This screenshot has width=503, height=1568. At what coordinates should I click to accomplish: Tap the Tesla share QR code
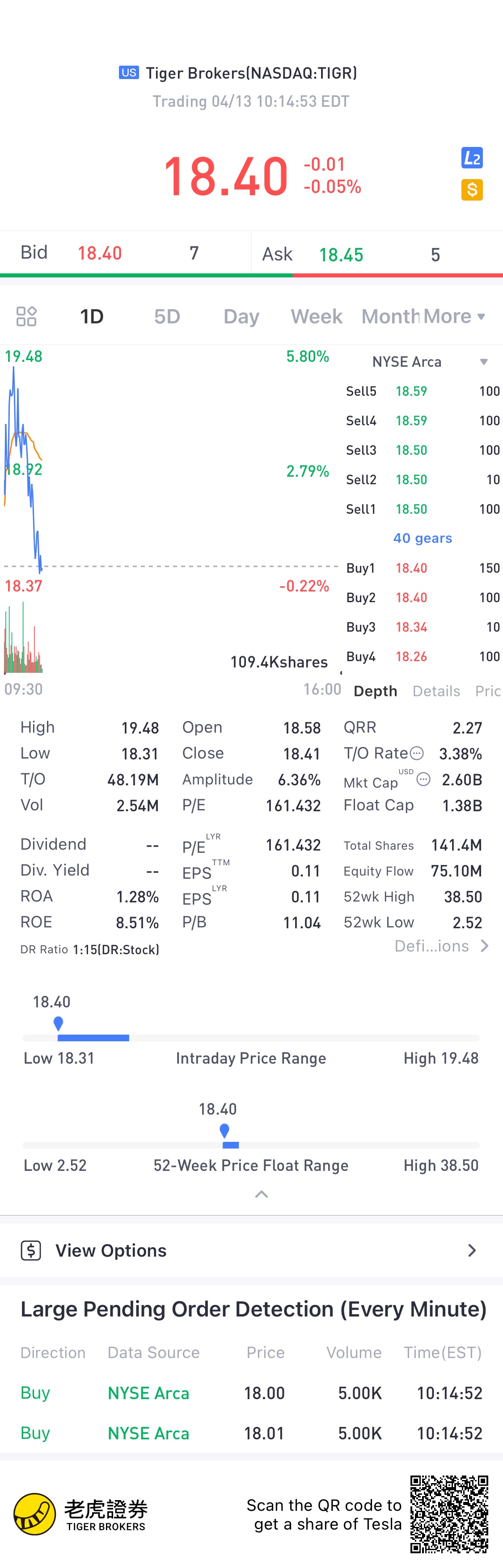click(x=449, y=1514)
